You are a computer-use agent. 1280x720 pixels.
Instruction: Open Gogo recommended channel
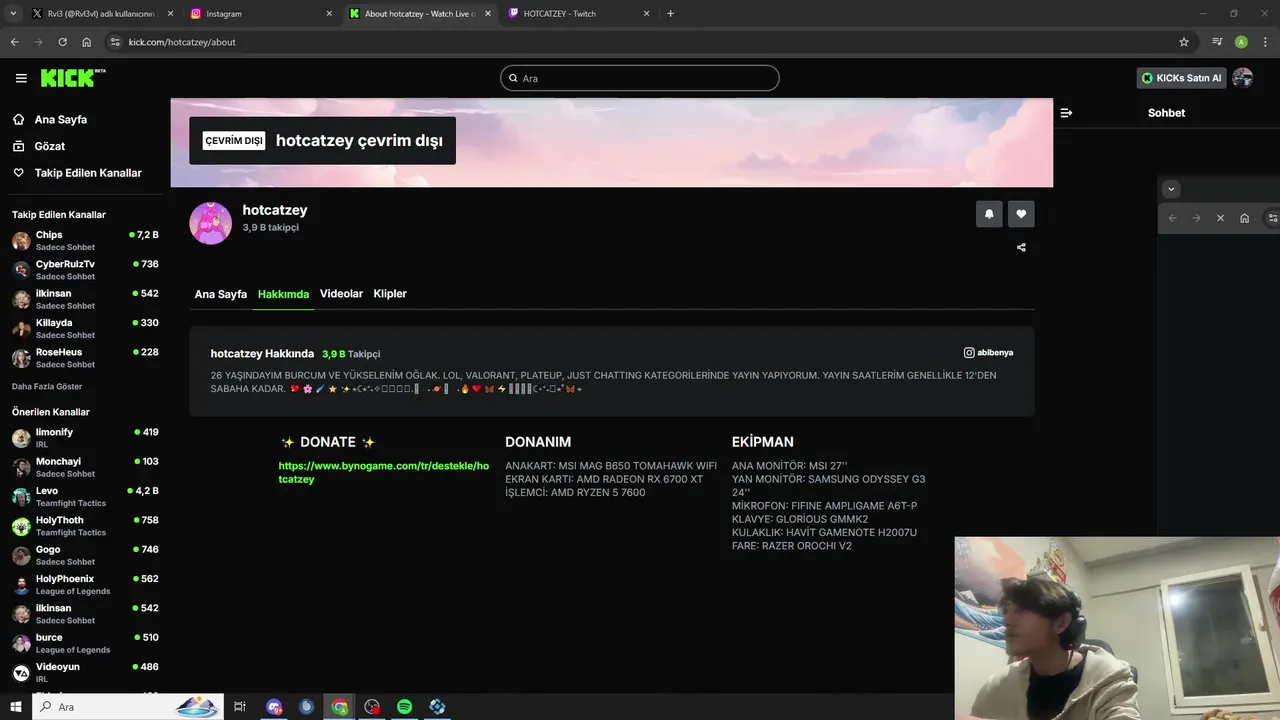click(x=85, y=555)
